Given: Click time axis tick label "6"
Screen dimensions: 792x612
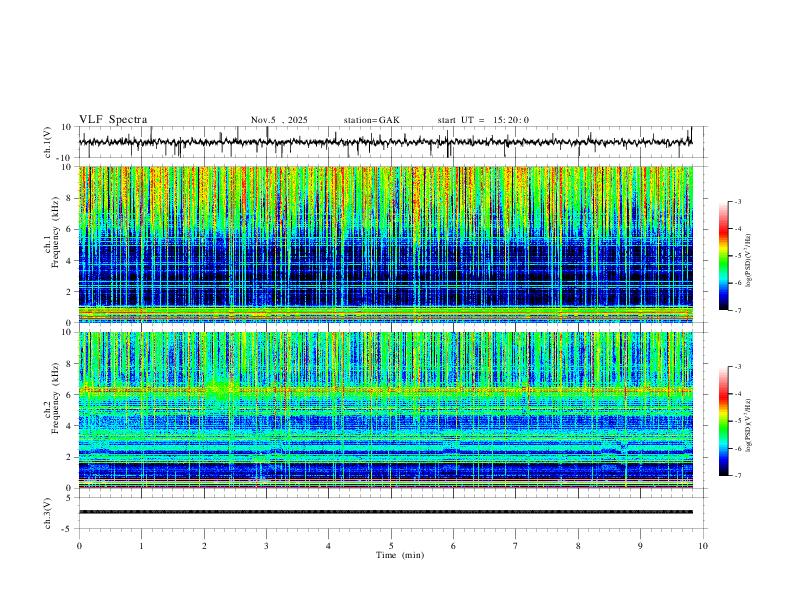Looking at the screenshot, I should (x=453, y=546).
